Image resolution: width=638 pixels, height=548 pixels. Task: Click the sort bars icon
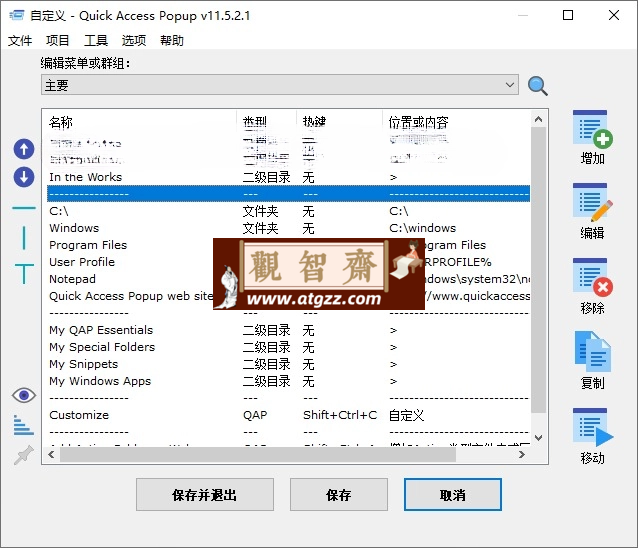(x=24, y=425)
